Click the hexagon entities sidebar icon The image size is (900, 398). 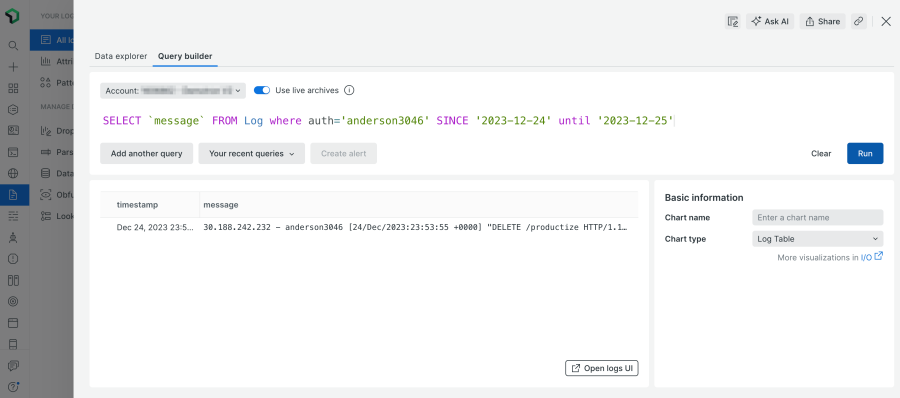coord(13,109)
